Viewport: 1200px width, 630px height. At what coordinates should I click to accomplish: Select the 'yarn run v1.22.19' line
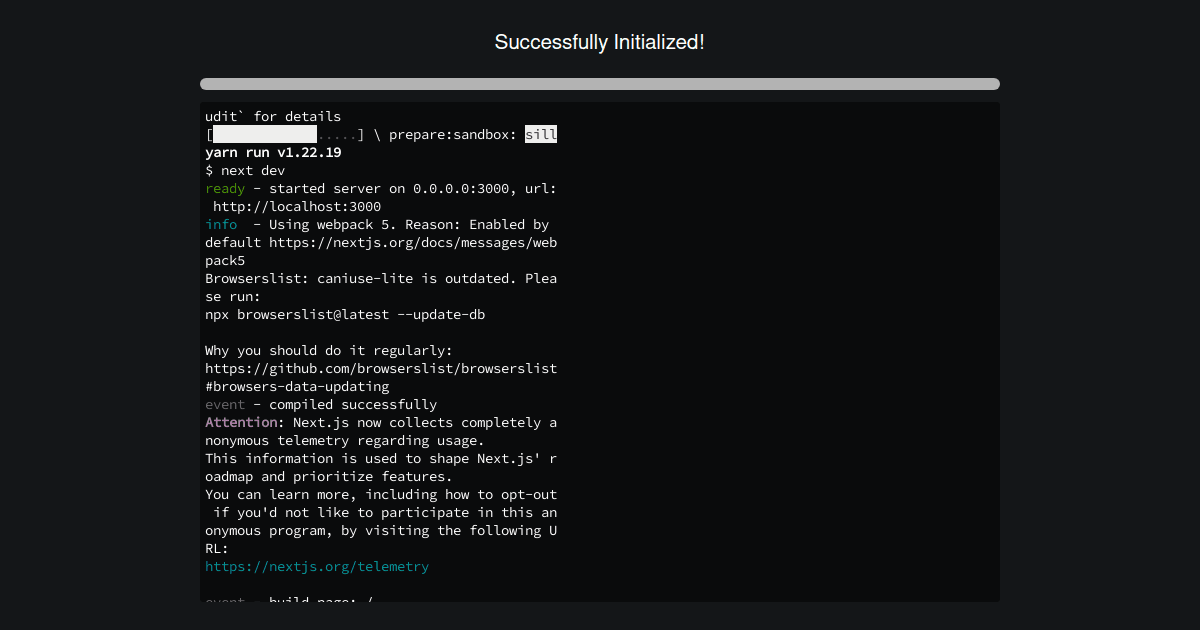(x=273, y=152)
